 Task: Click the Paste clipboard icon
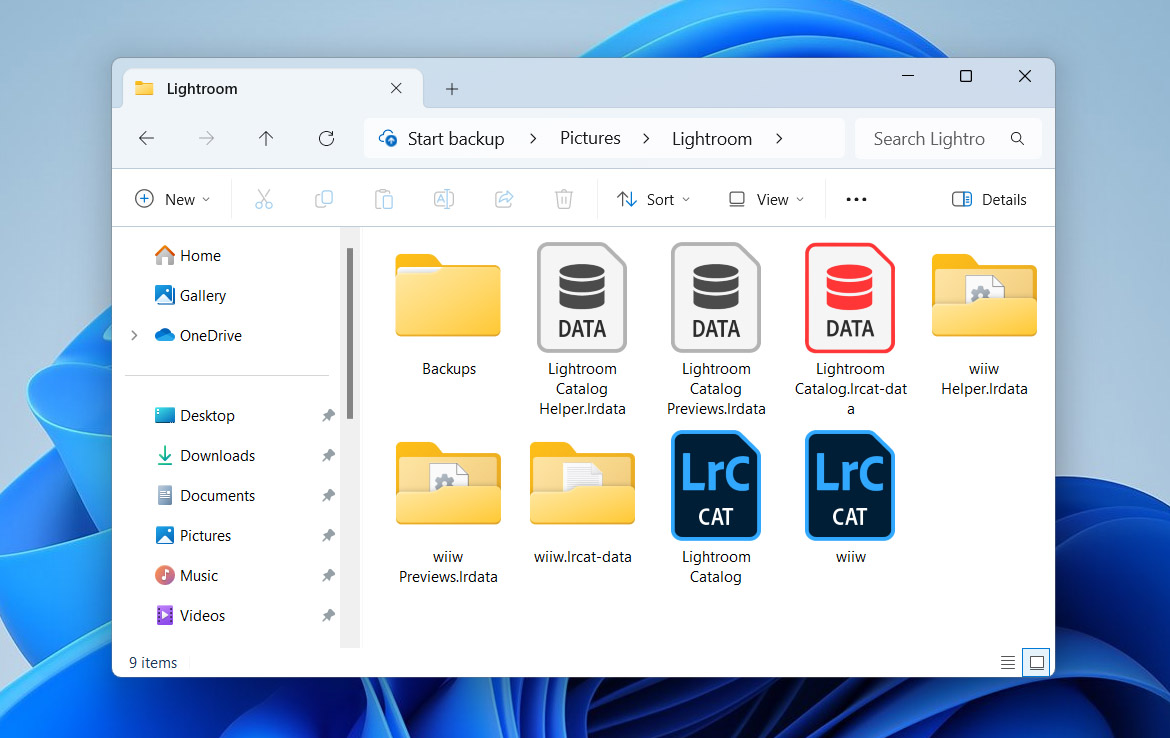(384, 199)
